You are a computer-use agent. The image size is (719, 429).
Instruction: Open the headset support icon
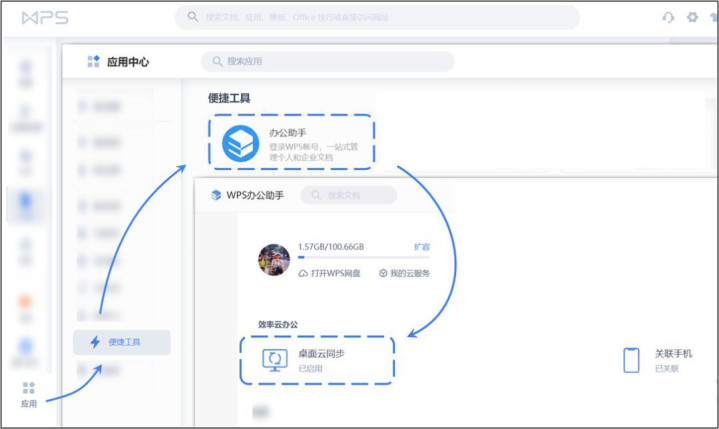tap(668, 17)
